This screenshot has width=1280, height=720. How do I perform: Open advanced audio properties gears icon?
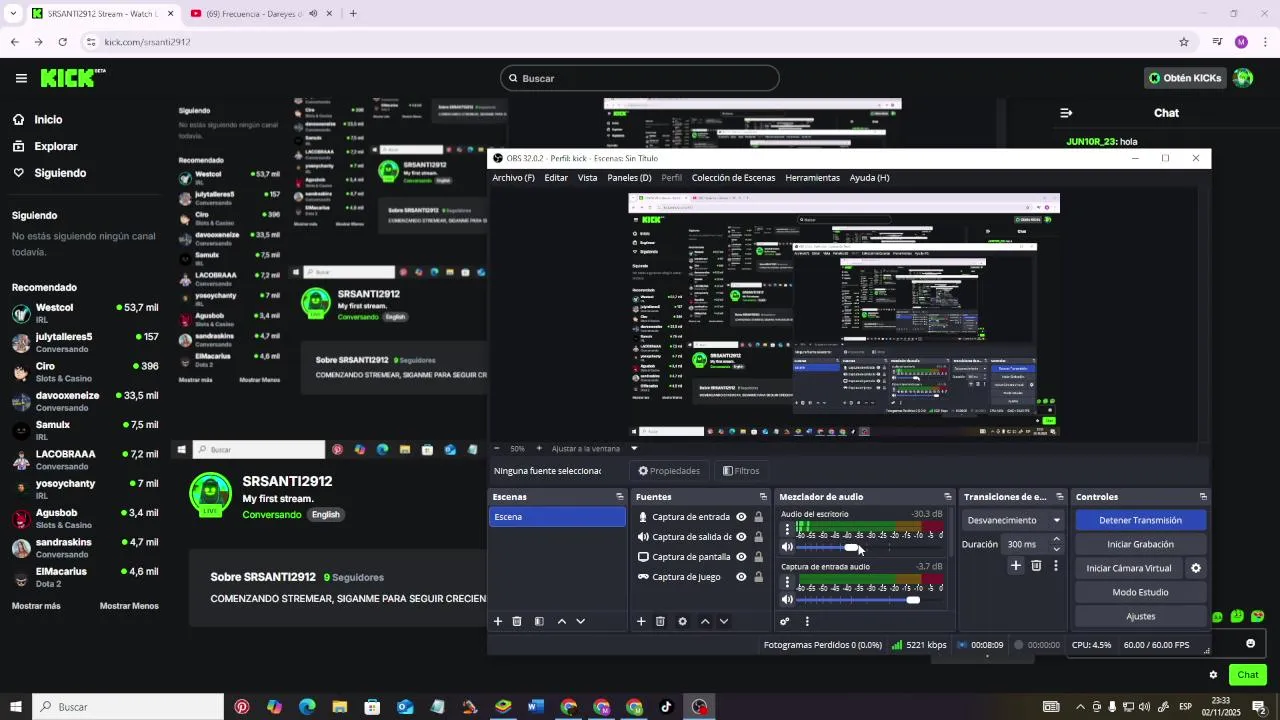[x=785, y=621]
